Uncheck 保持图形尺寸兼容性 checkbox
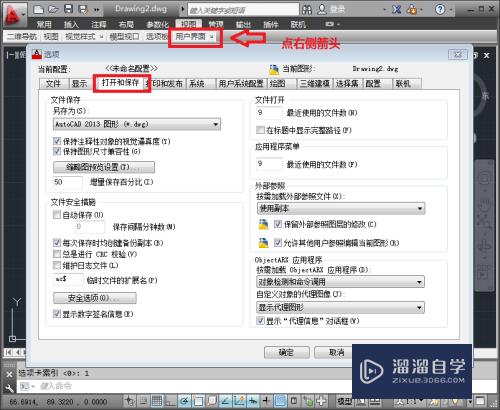 (57, 151)
